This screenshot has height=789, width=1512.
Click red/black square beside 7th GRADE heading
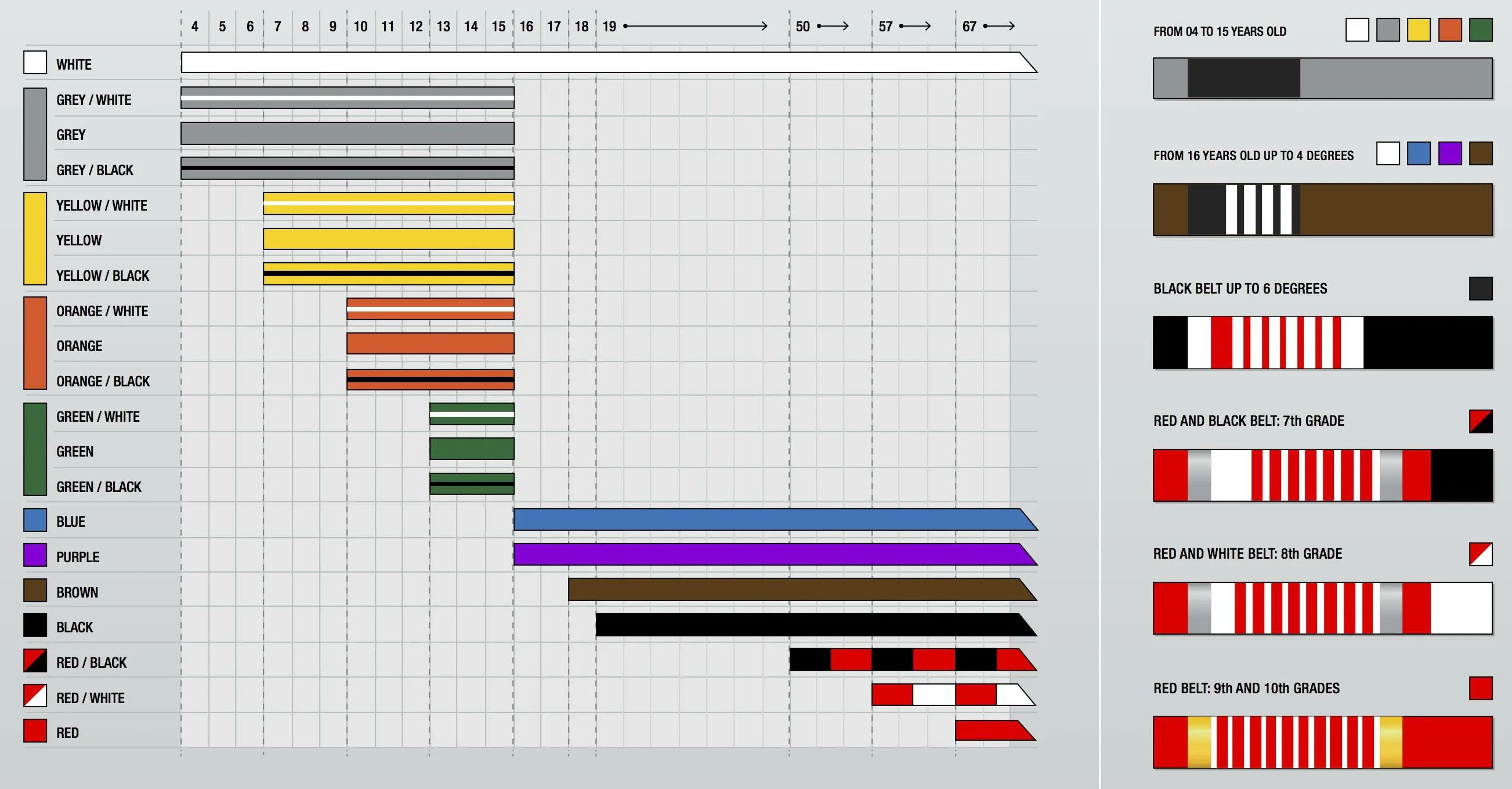(x=1481, y=422)
